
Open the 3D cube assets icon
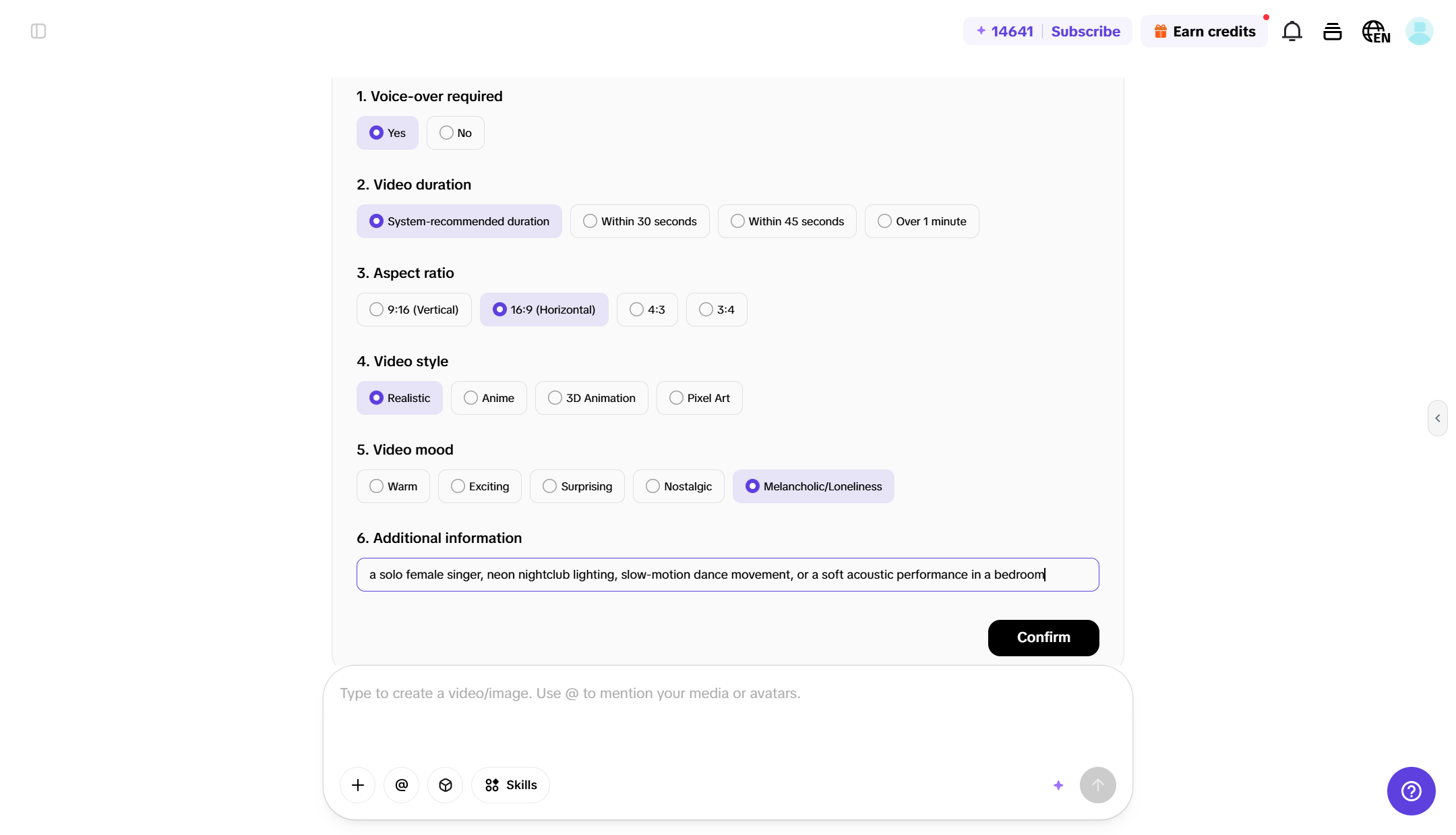click(446, 785)
